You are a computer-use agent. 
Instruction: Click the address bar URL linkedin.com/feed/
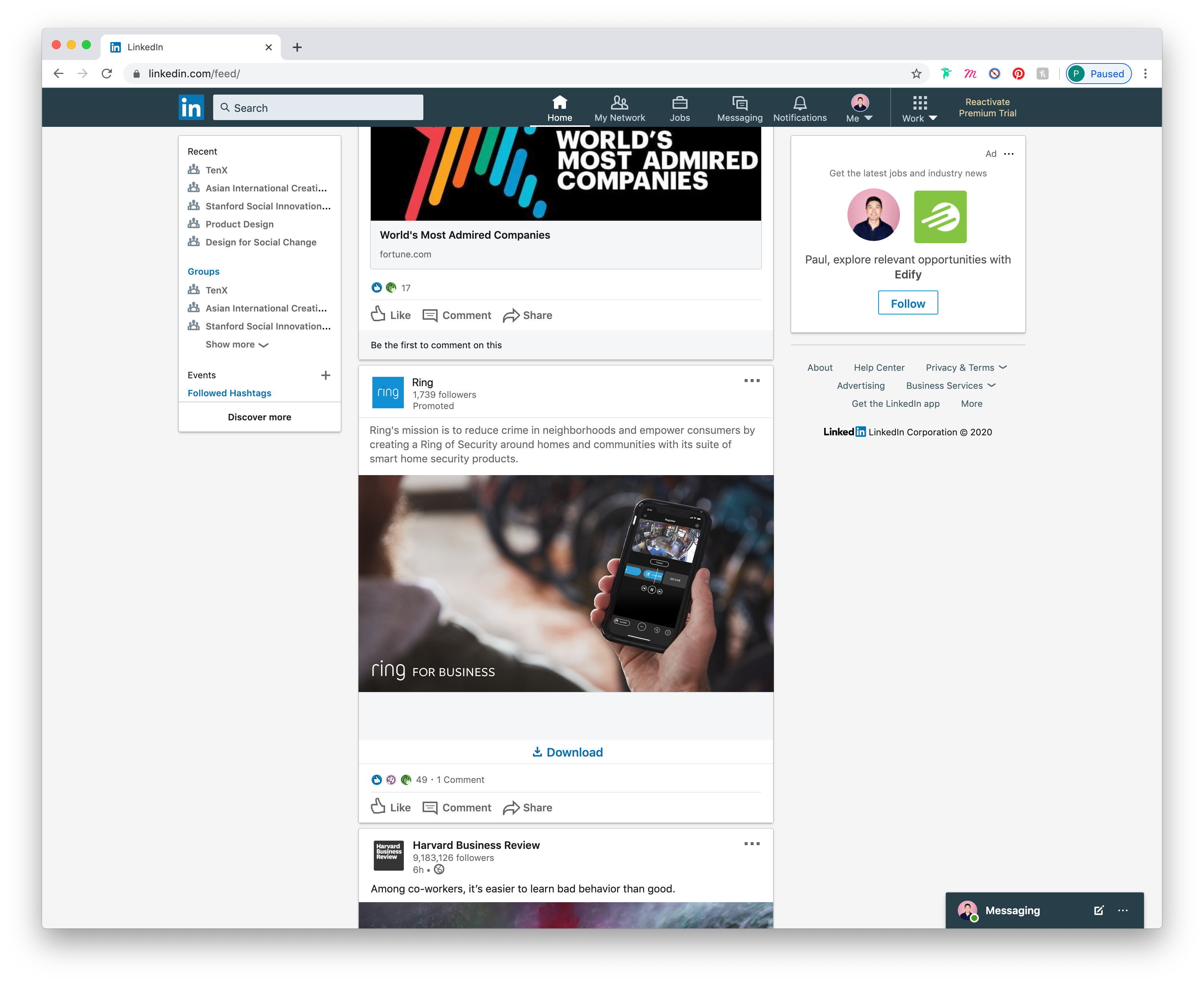coord(194,74)
